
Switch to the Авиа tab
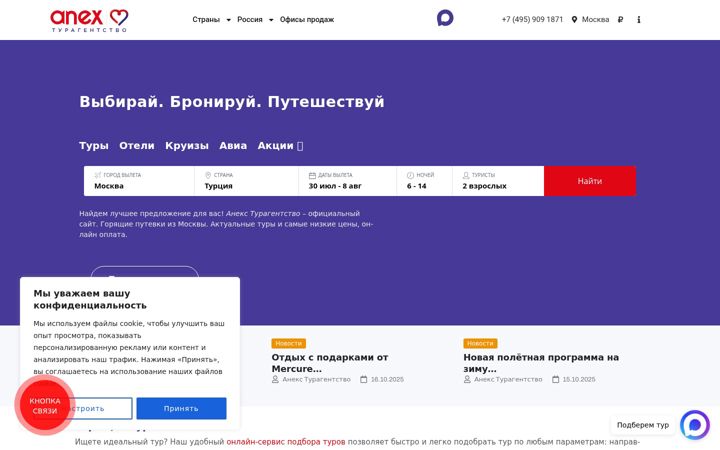tap(233, 146)
